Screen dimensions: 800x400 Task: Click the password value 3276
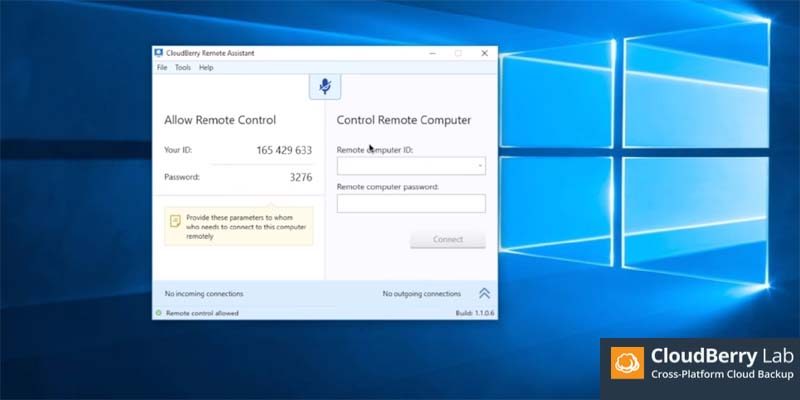click(x=300, y=177)
